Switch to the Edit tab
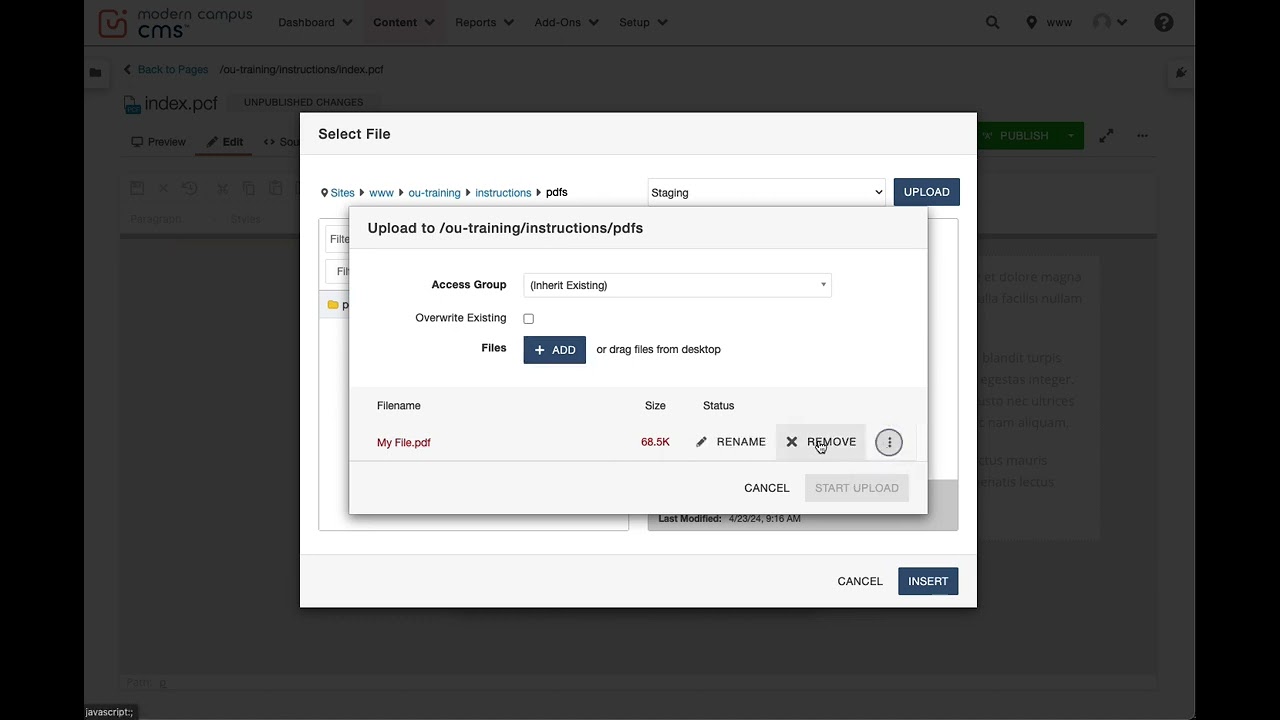Image resolution: width=1280 pixels, height=720 pixels. coord(225,142)
